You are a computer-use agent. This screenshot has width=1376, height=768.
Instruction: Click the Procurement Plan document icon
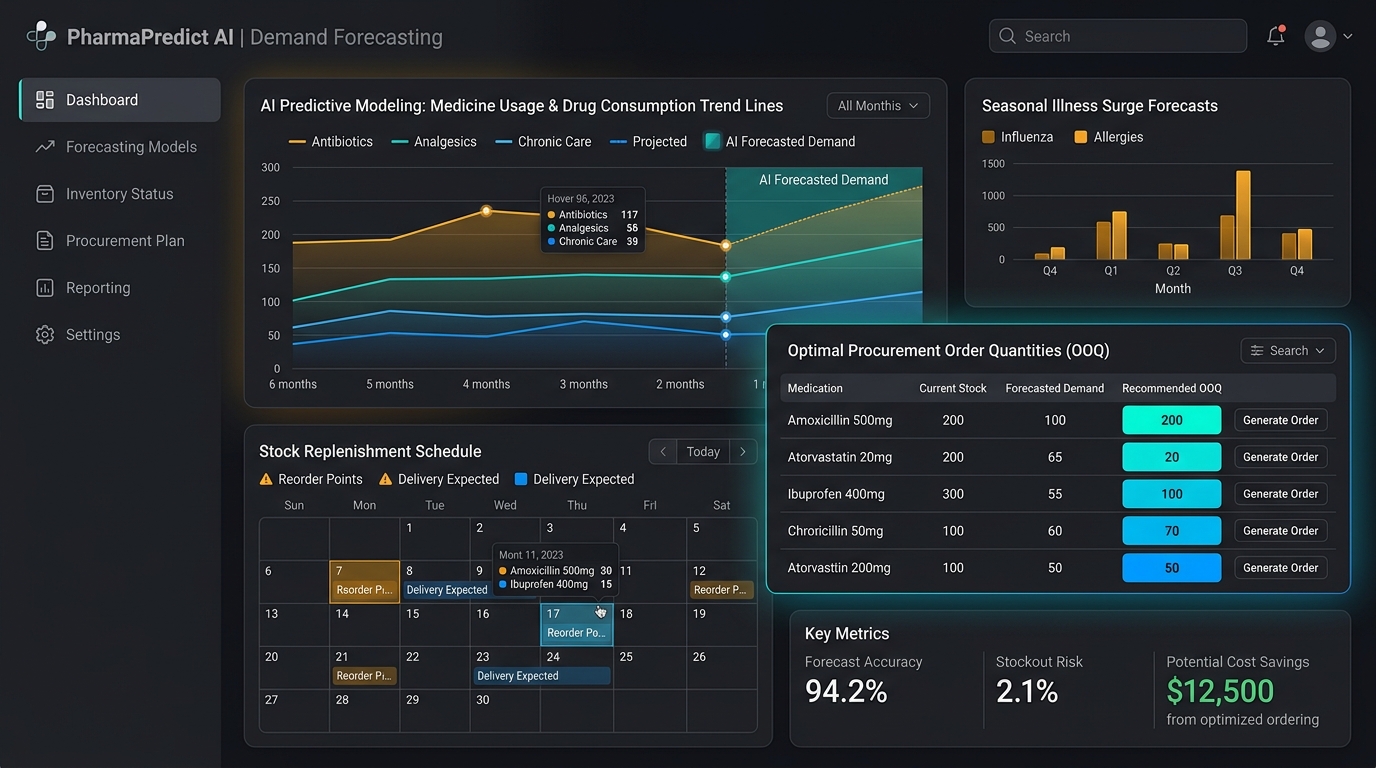(x=45, y=241)
